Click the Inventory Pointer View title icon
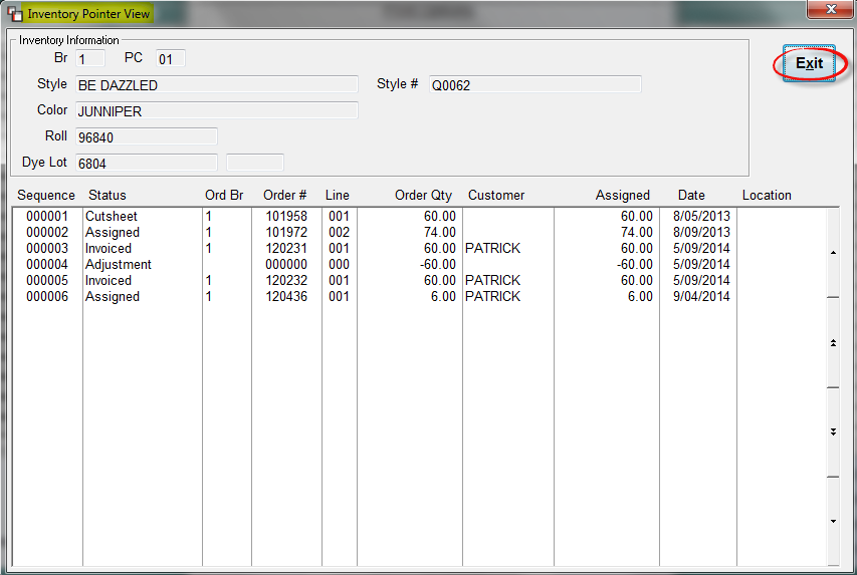This screenshot has height=575, width=857. pyautogui.click(x=15, y=14)
